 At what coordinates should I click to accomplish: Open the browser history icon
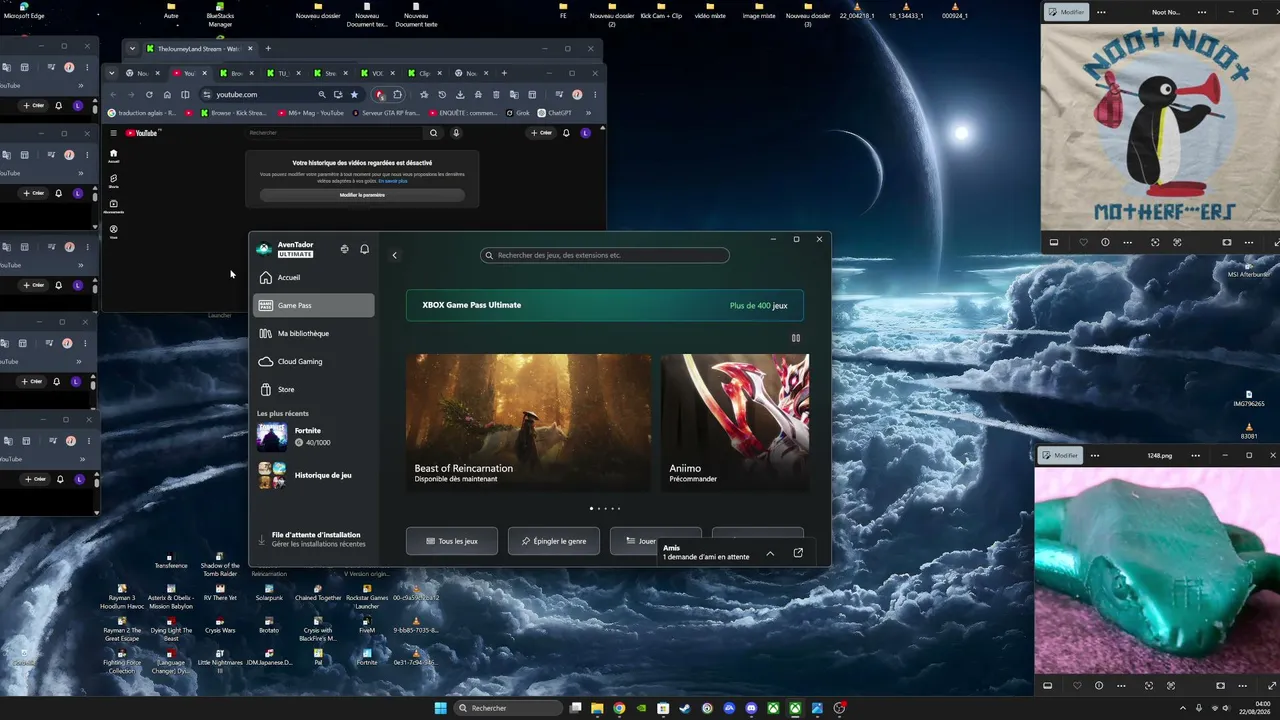click(x=442, y=95)
